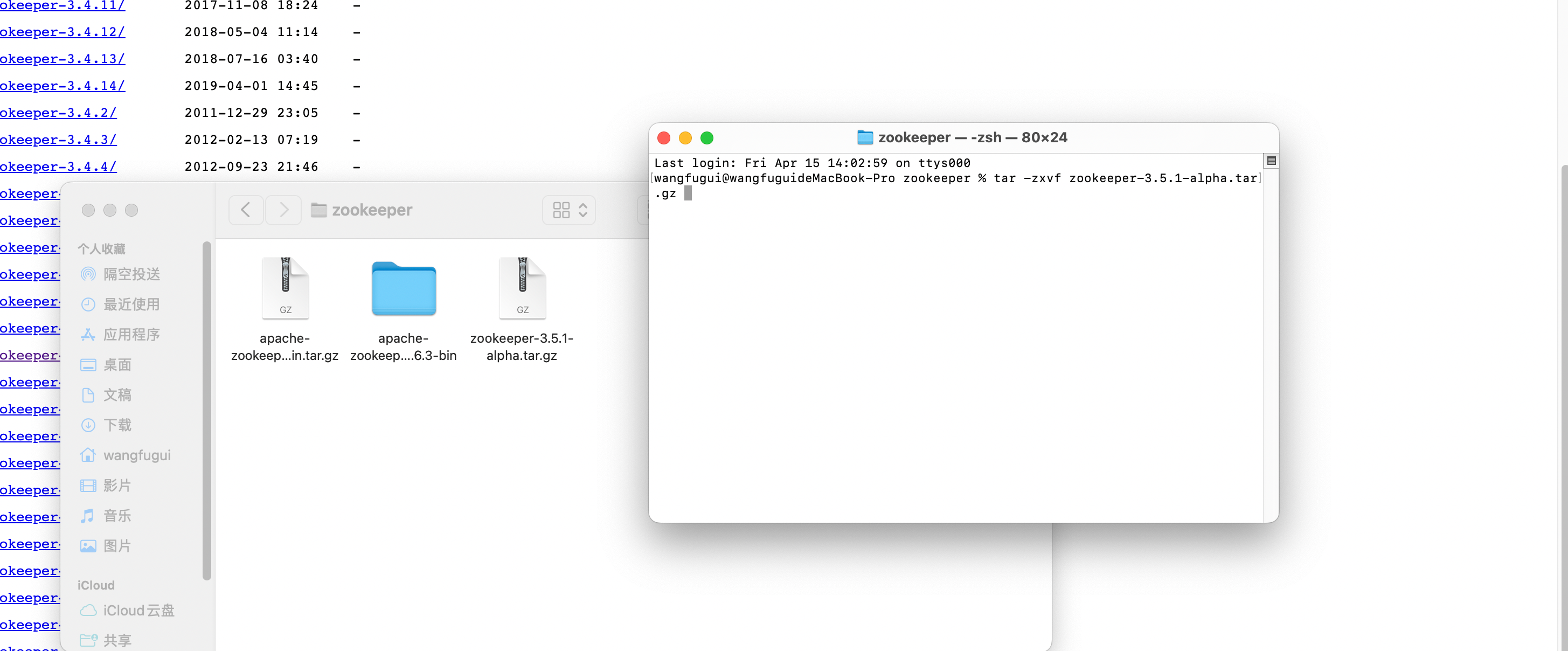Open the zookeeper-3.5.1-alpha.tar.gz file

coord(522,289)
